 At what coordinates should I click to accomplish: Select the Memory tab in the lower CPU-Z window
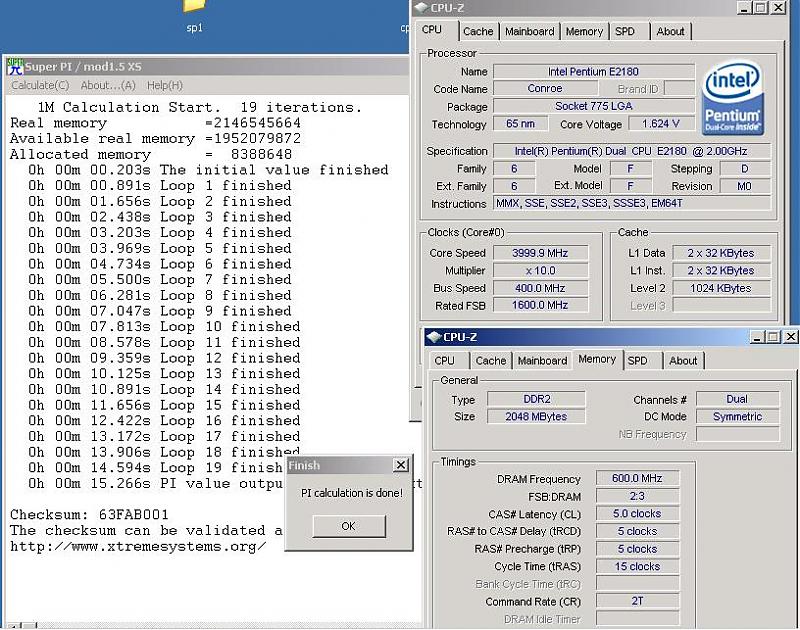pyautogui.click(x=597, y=359)
